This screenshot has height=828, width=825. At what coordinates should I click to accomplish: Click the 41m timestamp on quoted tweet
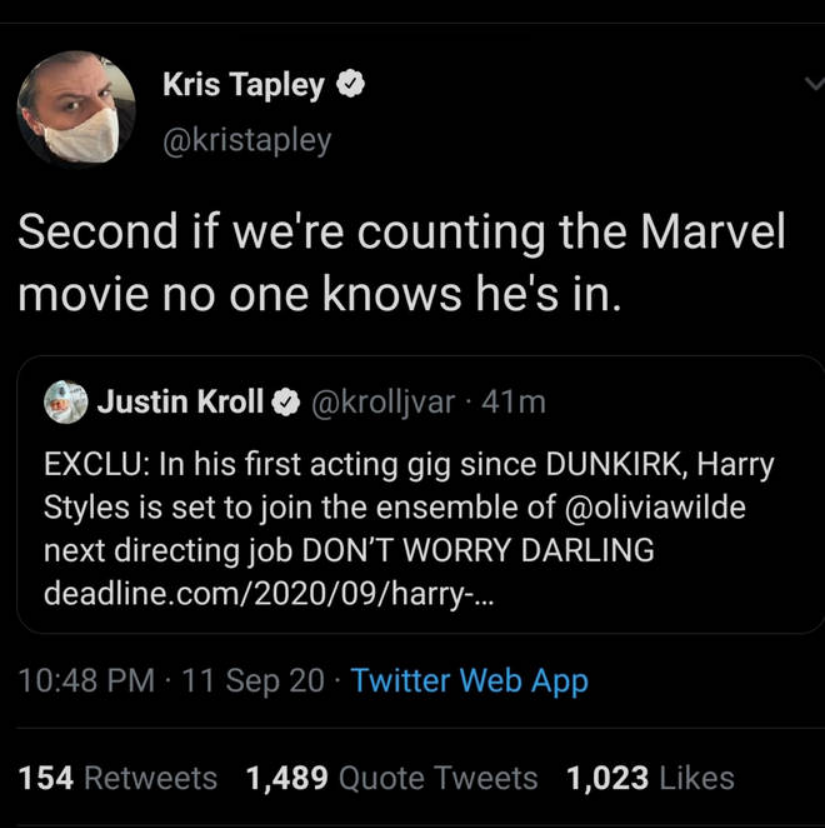[514, 402]
